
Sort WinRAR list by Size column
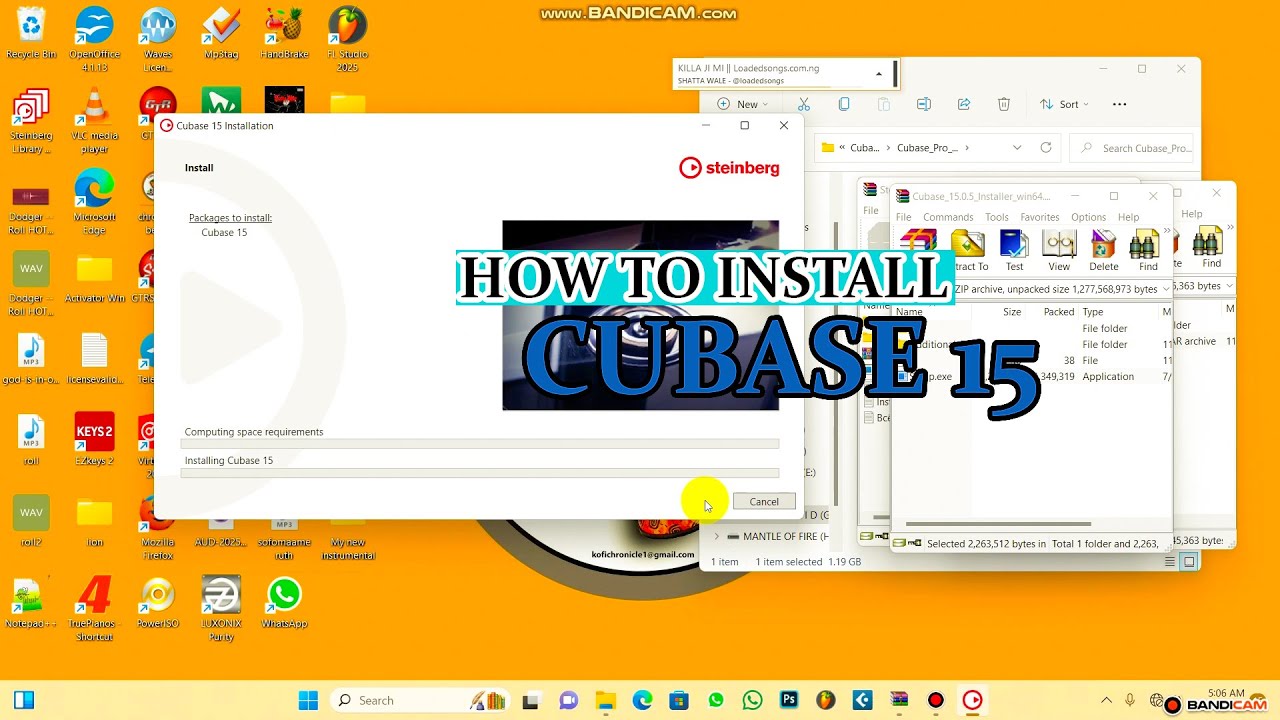click(x=1012, y=312)
